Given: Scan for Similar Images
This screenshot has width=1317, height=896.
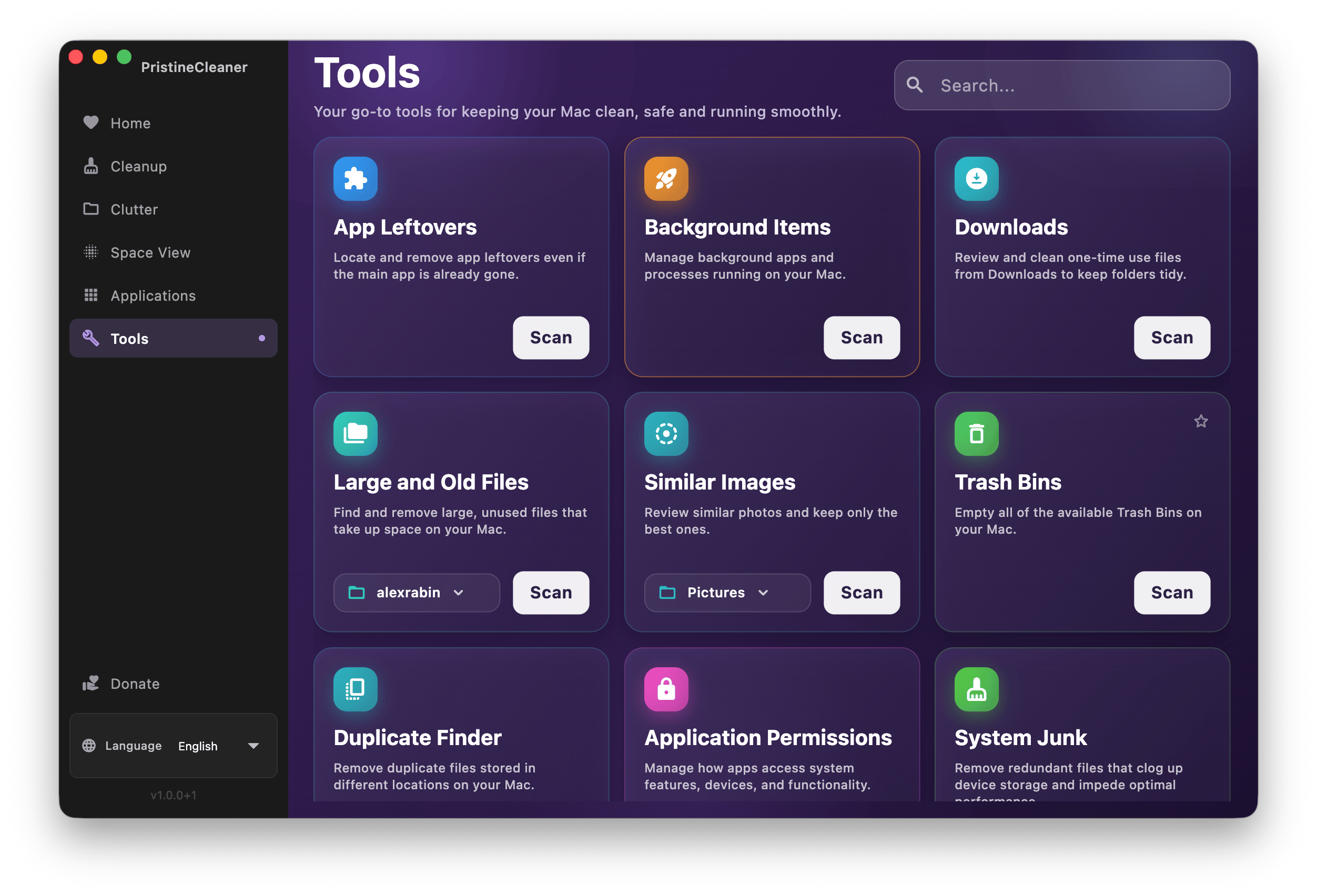Looking at the screenshot, I should (862, 593).
